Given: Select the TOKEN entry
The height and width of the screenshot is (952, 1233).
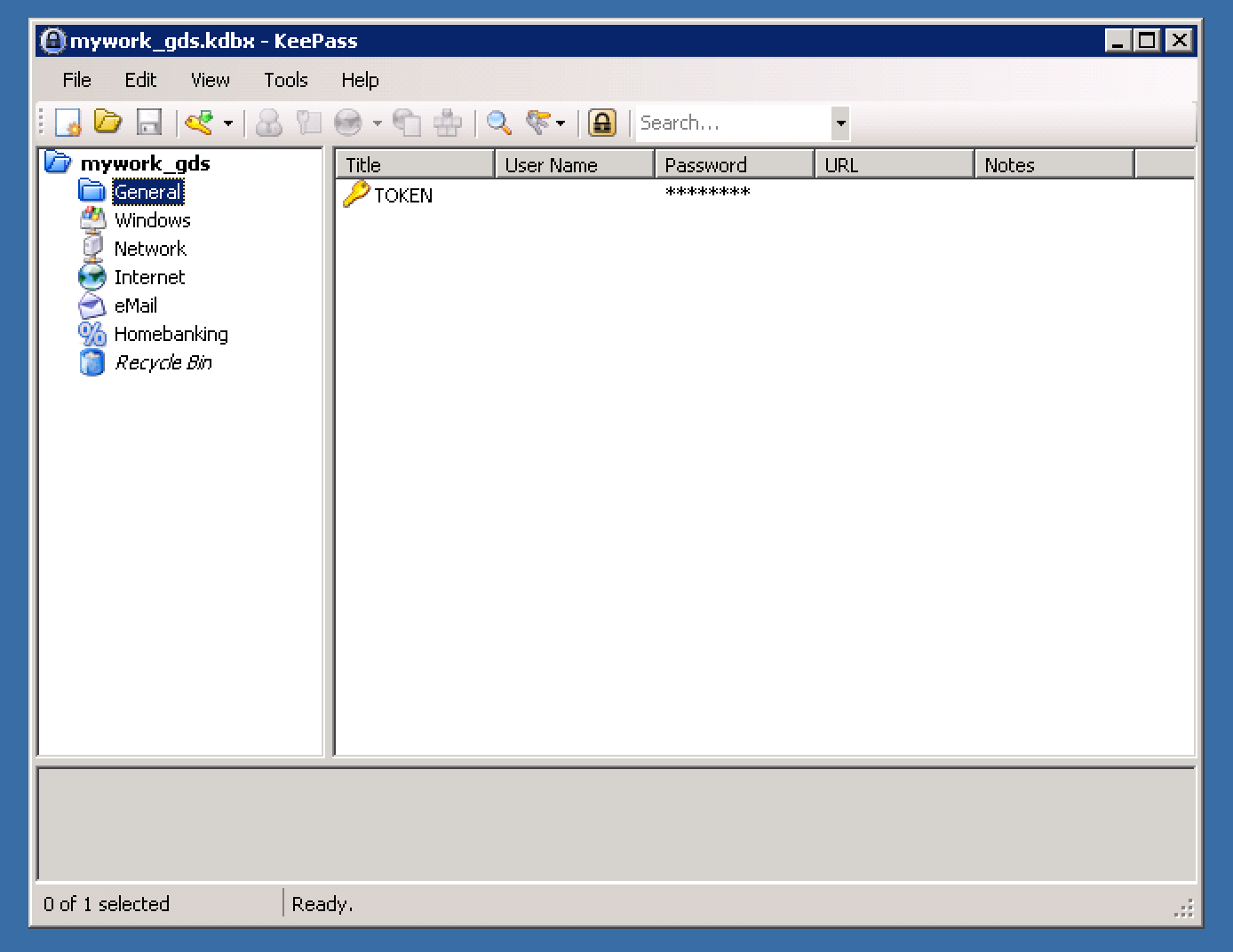Looking at the screenshot, I should pos(403,195).
